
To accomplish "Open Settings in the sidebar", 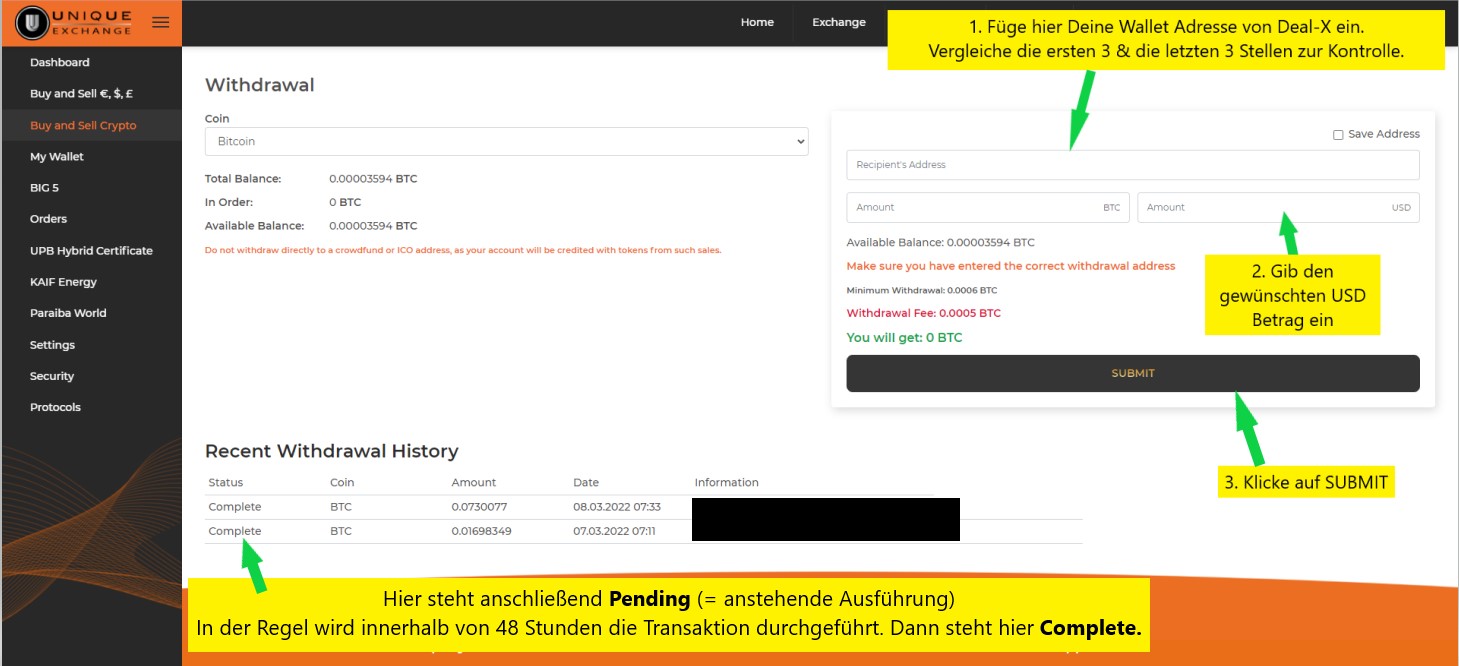I will point(52,345).
